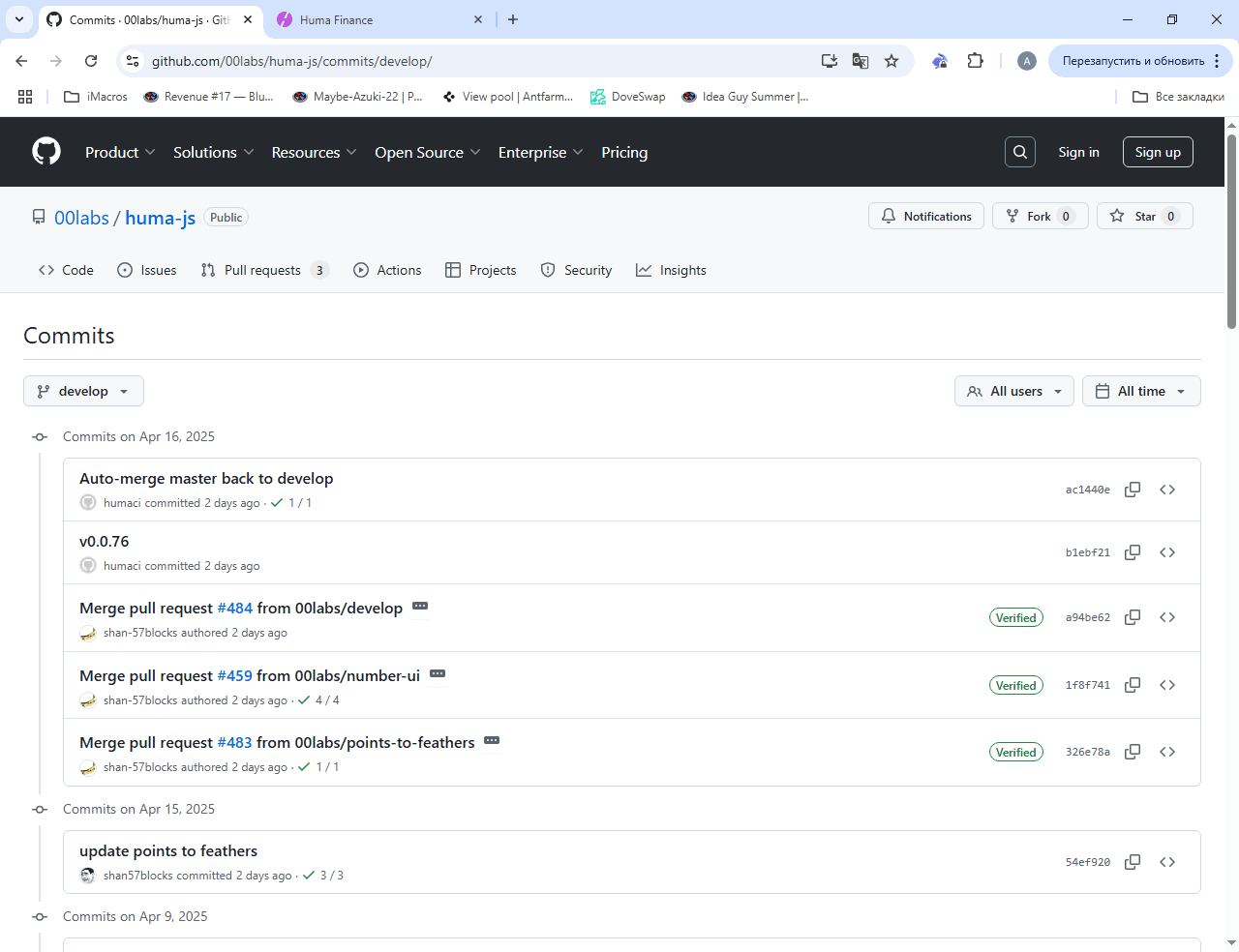The height and width of the screenshot is (952, 1239).
Task: Go back using browser back arrow
Action: [x=21, y=61]
